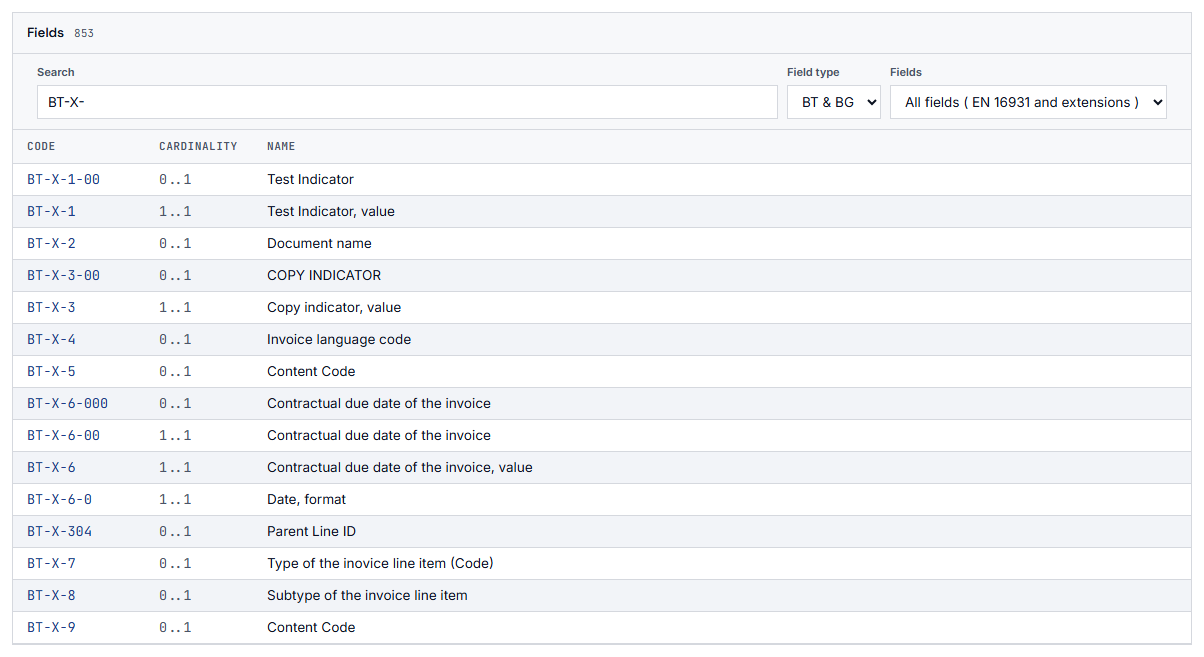Open field code BT-X-1
This screenshot has width=1204, height=657.
51,212
